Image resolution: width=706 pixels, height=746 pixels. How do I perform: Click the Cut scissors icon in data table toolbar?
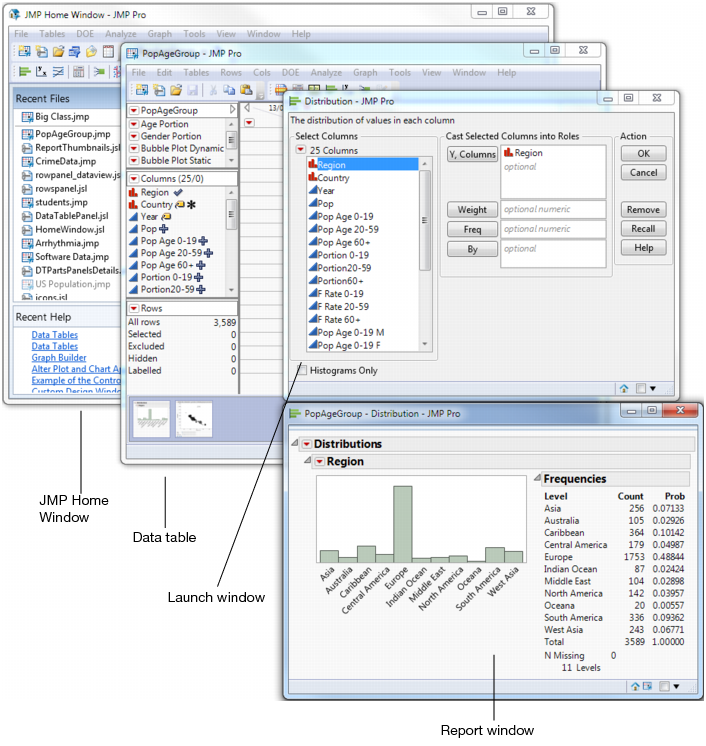tap(213, 91)
